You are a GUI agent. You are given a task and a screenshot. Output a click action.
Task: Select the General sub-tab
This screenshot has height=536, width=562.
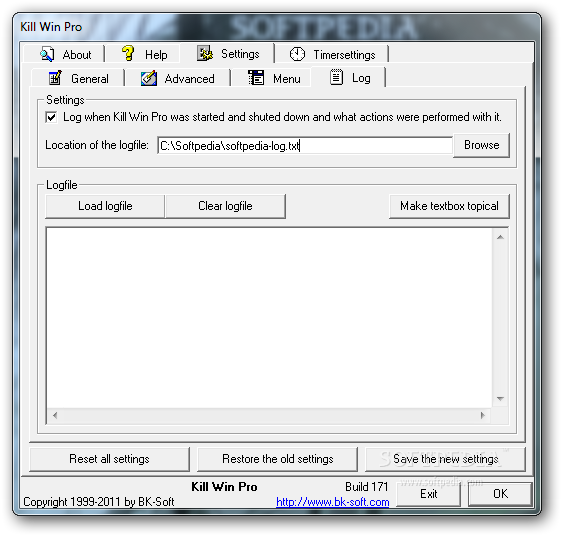[x=78, y=78]
